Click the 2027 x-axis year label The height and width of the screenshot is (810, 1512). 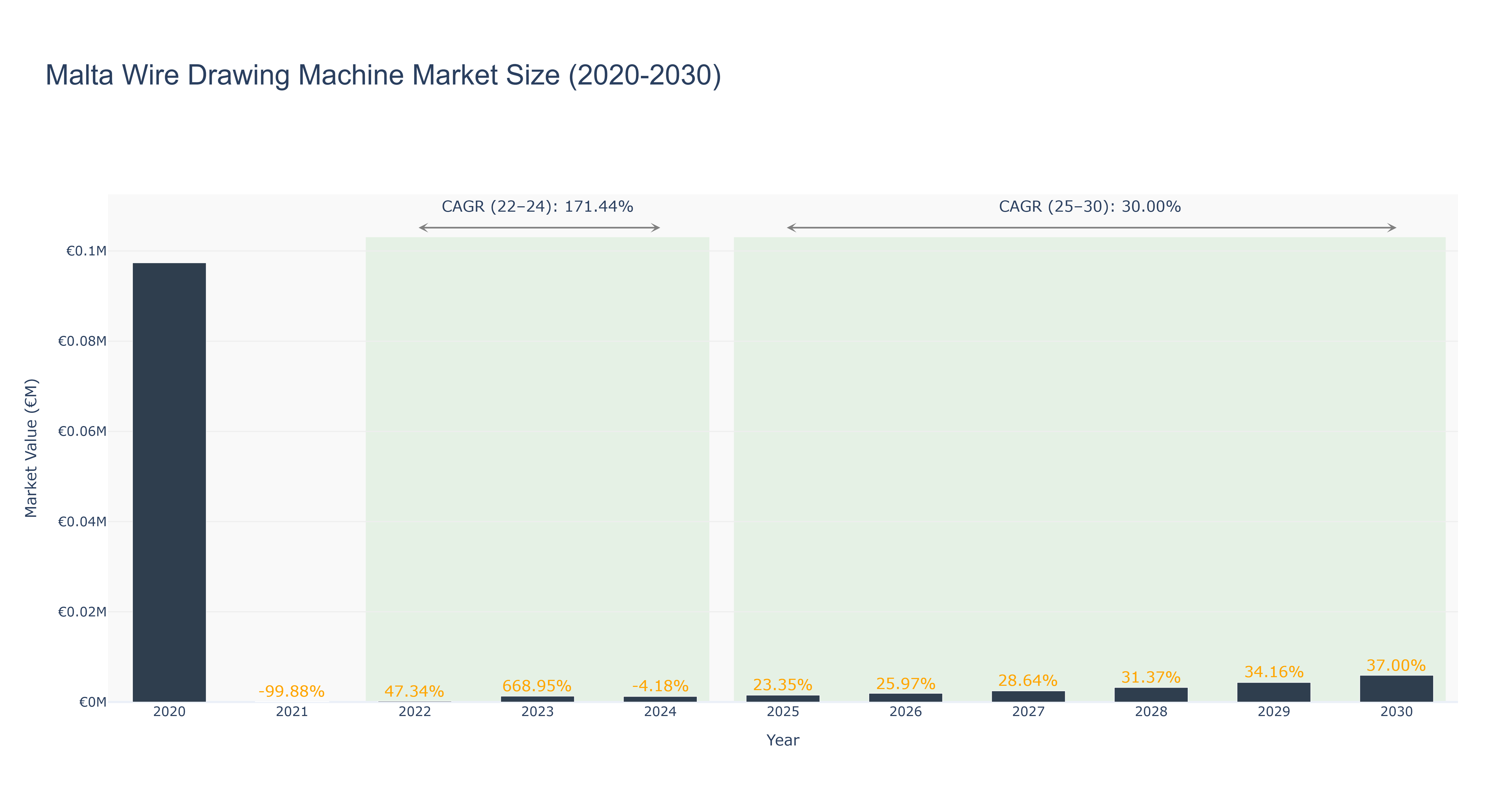click(1028, 712)
